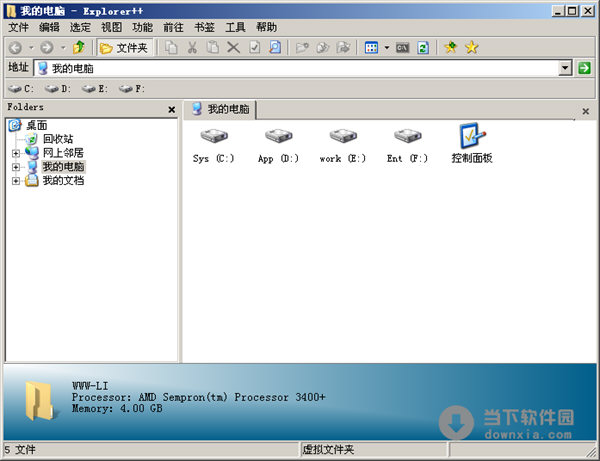Expand the 网上邻居 tree node

point(16,153)
